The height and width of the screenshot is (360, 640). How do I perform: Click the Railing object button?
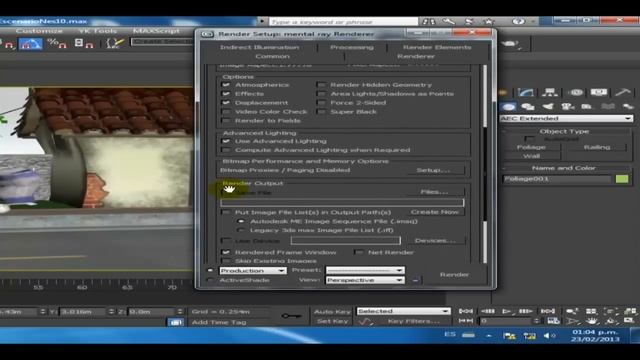tap(597, 147)
